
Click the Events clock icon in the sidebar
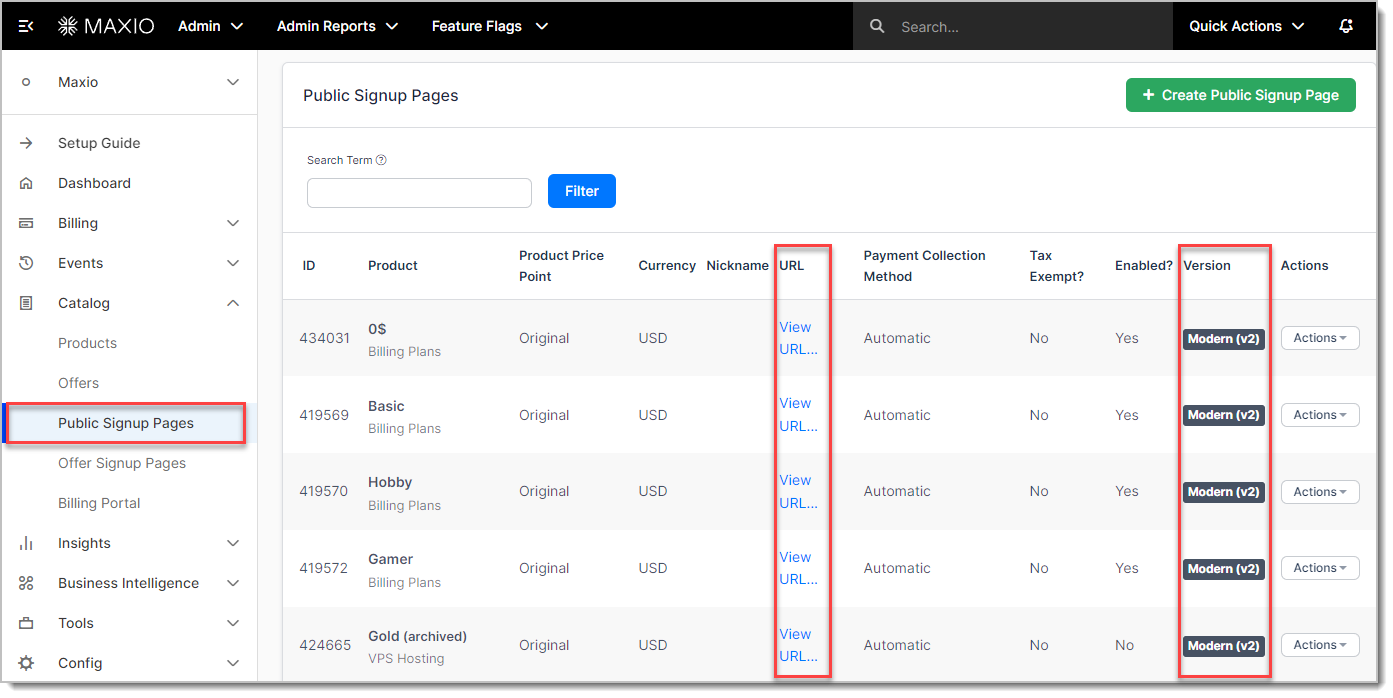coord(27,263)
